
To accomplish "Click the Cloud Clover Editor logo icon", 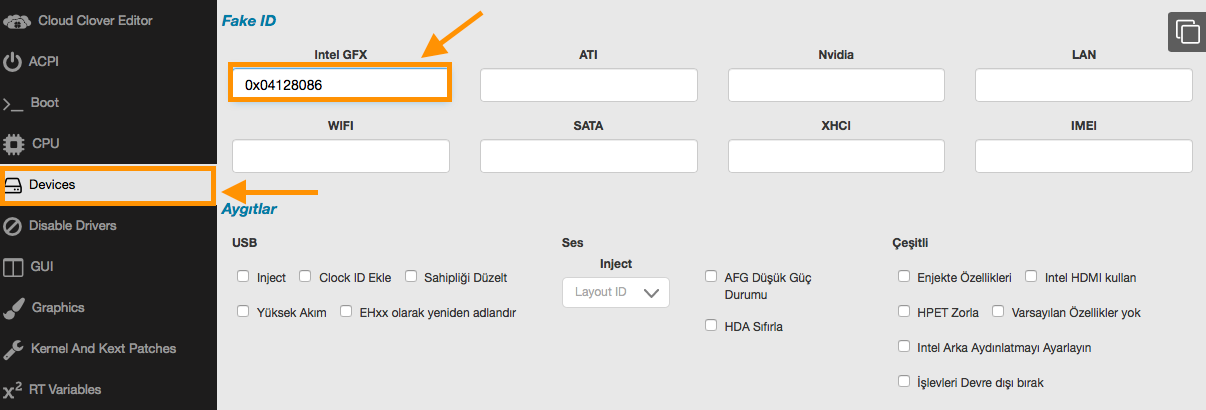I will (x=17, y=19).
